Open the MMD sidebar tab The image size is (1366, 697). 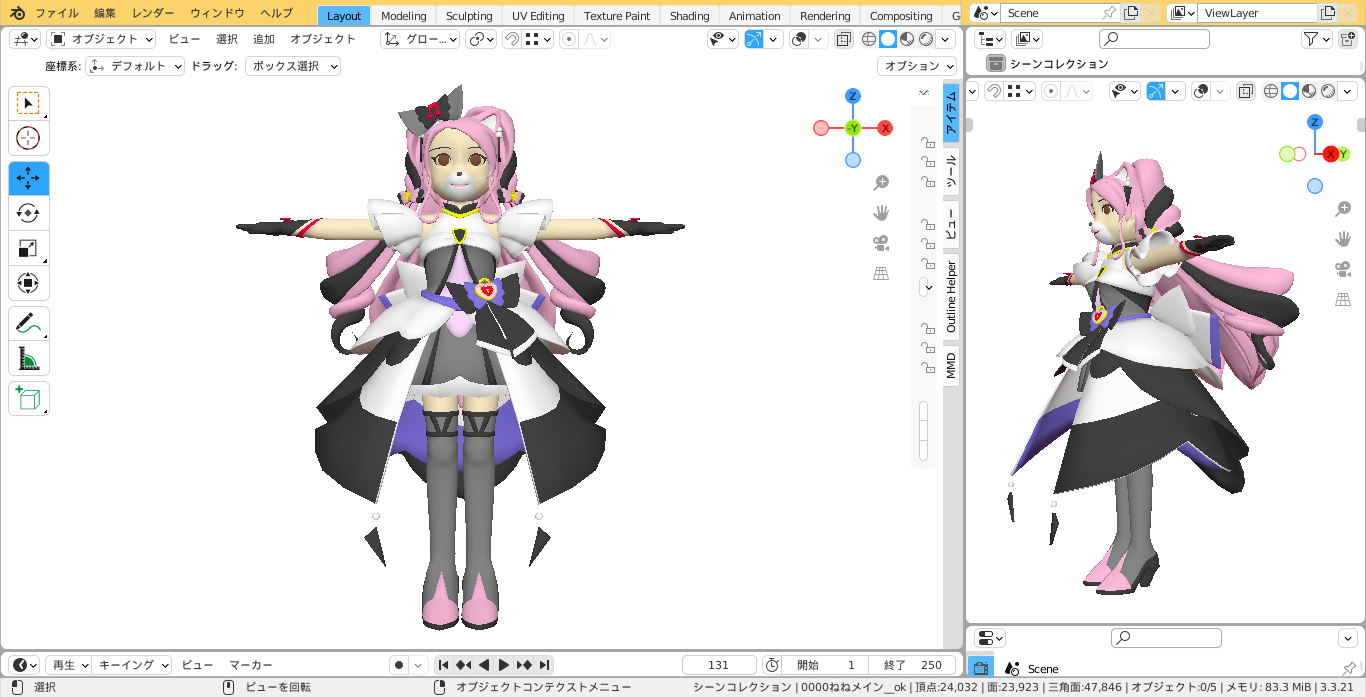951,365
